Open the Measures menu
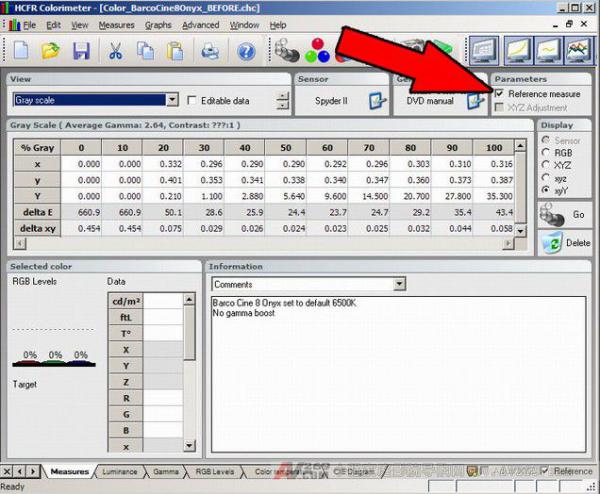The image size is (600, 494). click(116, 24)
